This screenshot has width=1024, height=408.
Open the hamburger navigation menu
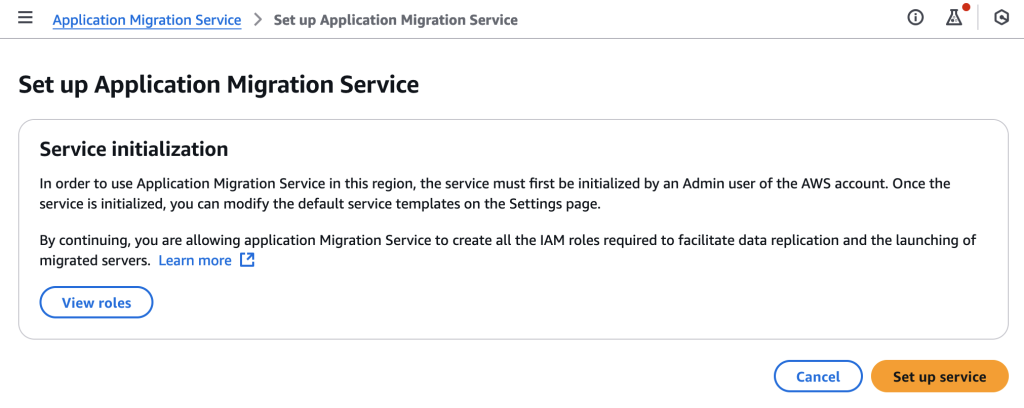click(25, 19)
